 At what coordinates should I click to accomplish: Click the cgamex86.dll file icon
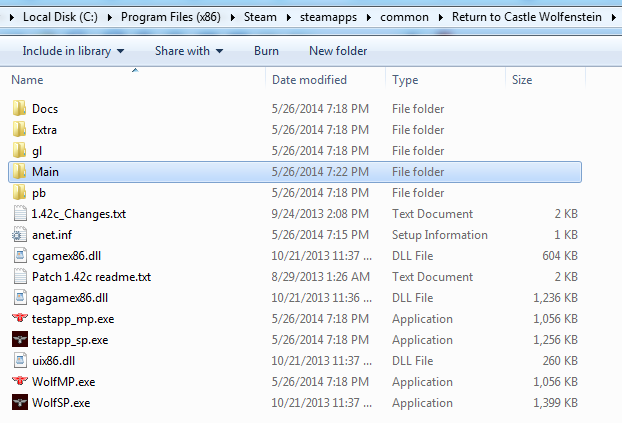pyautogui.click(x=20, y=256)
